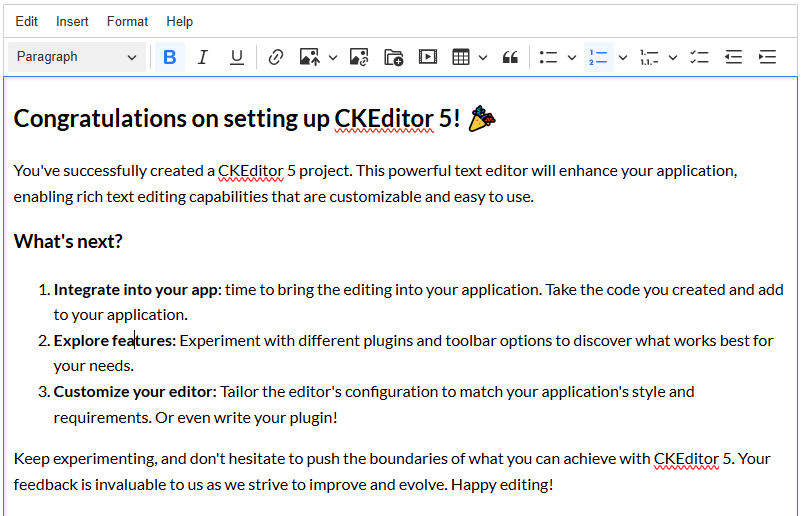Upload image from computer icon
The height and width of the screenshot is (516, 805).
[310, 57]
